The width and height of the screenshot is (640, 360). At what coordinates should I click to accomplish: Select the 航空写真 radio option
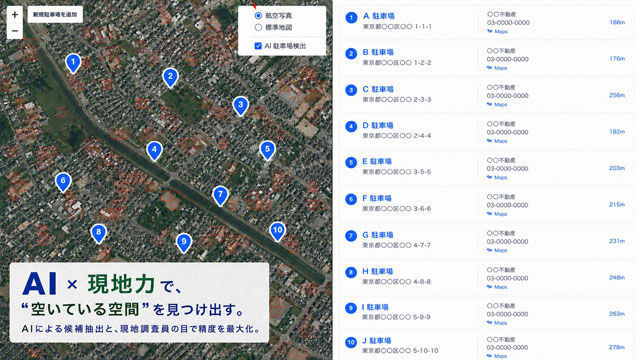coord(258,16)
